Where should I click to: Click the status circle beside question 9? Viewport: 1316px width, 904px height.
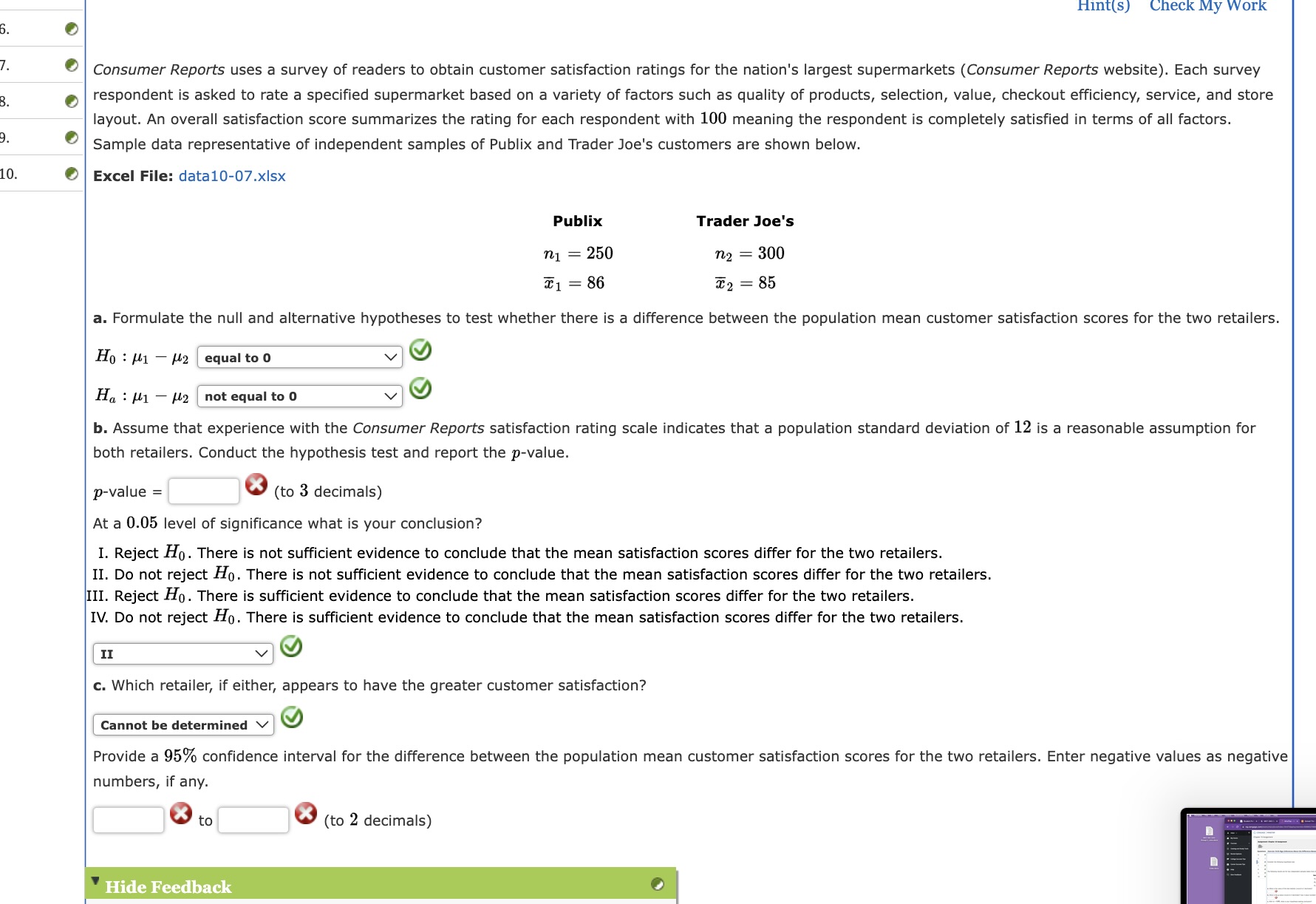point(69,136)
